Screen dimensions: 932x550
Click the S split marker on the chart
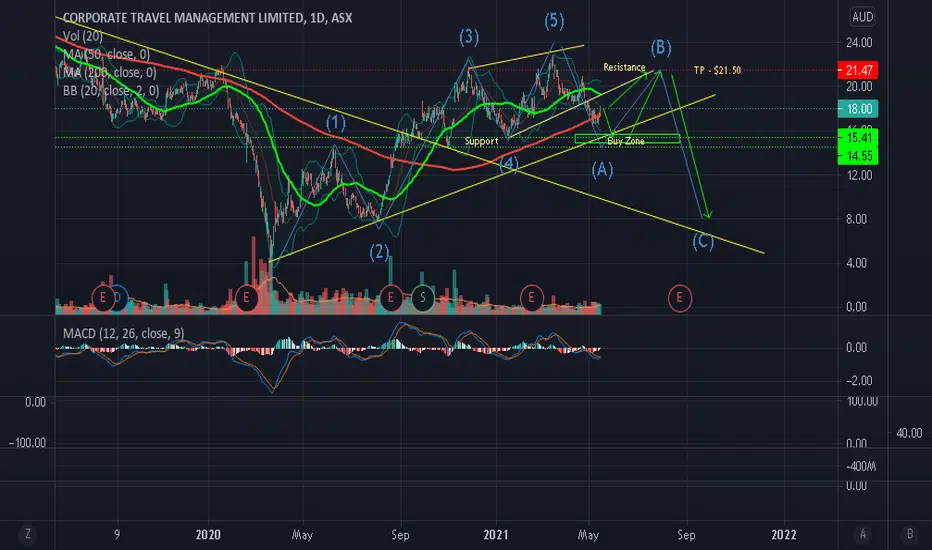click(x=423, y=297)
